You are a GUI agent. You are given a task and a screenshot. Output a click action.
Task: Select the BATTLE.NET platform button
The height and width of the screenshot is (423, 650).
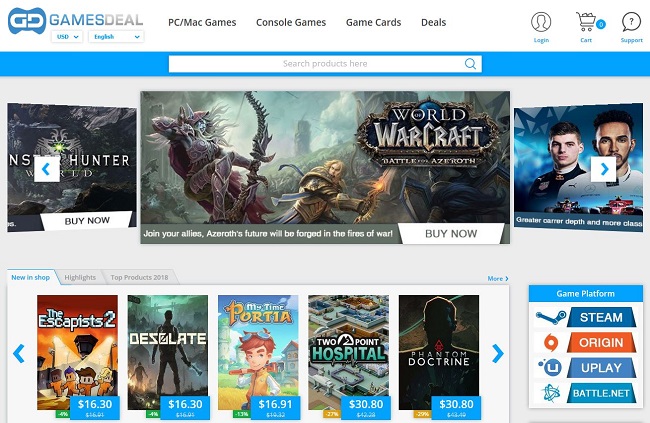tap(601, 393)
